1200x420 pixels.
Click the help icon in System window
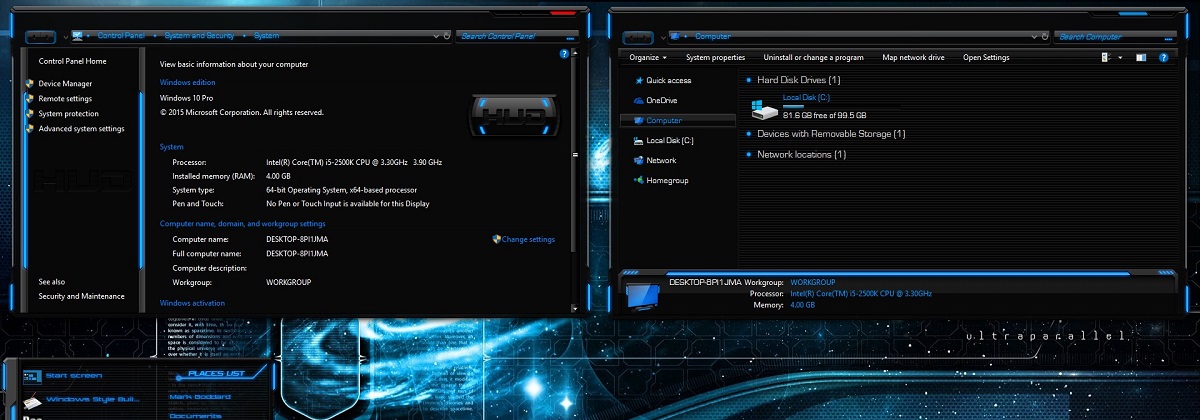tap(565, 54)
